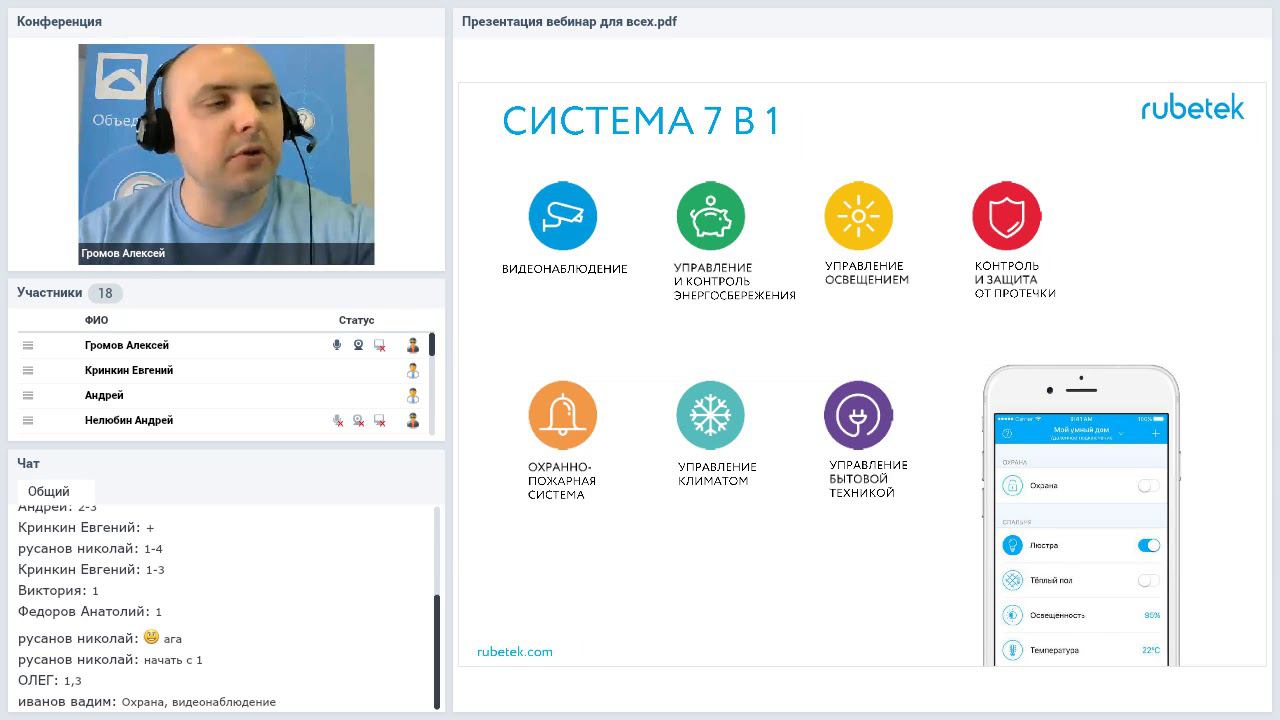Viewport: 1280px width, 720px height.
Task: Toggle the Люстра switch on the phone
Action: click(x=1149, y=545)
